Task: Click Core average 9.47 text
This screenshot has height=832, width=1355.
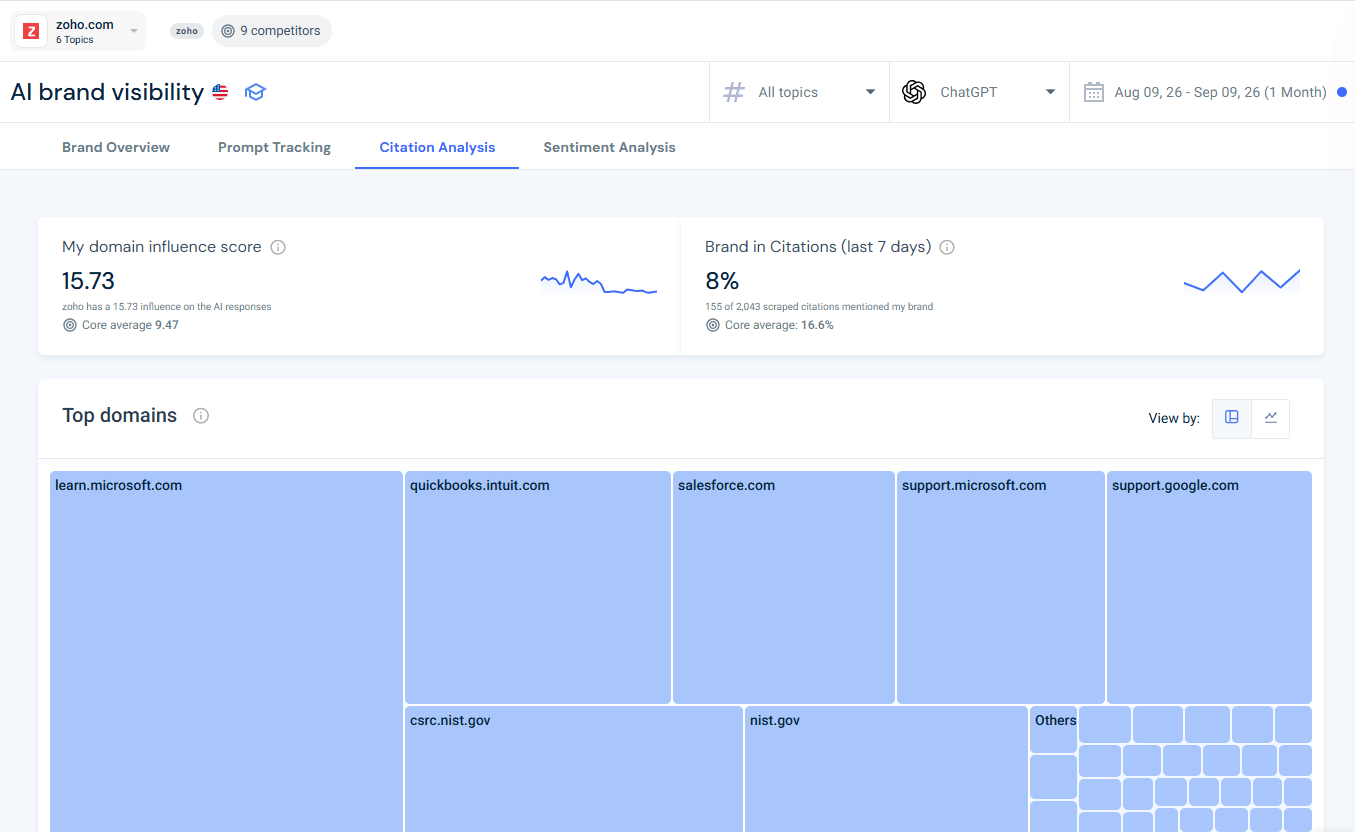Action: 130,325
